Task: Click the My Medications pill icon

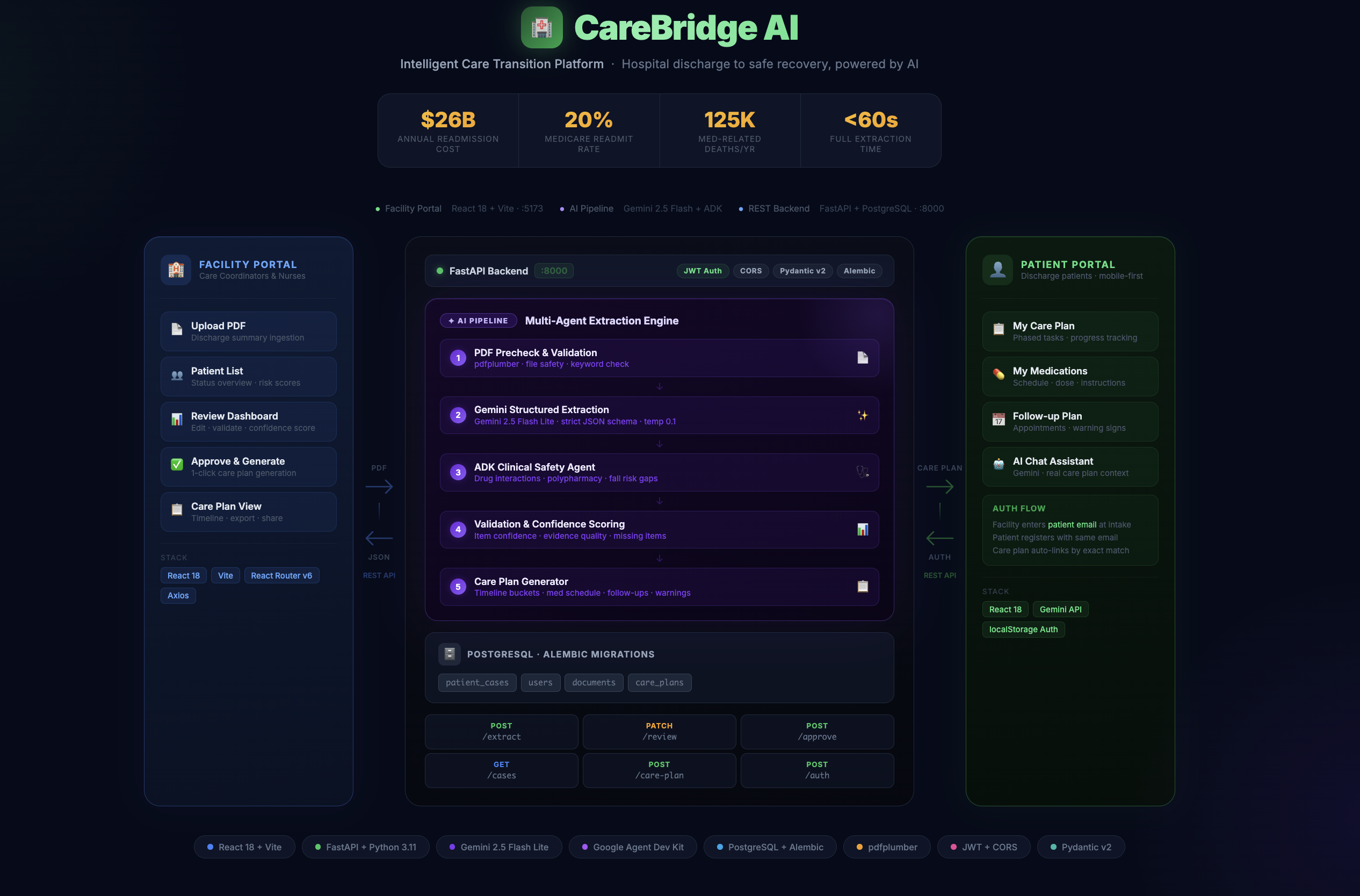Action: [999, 374]
